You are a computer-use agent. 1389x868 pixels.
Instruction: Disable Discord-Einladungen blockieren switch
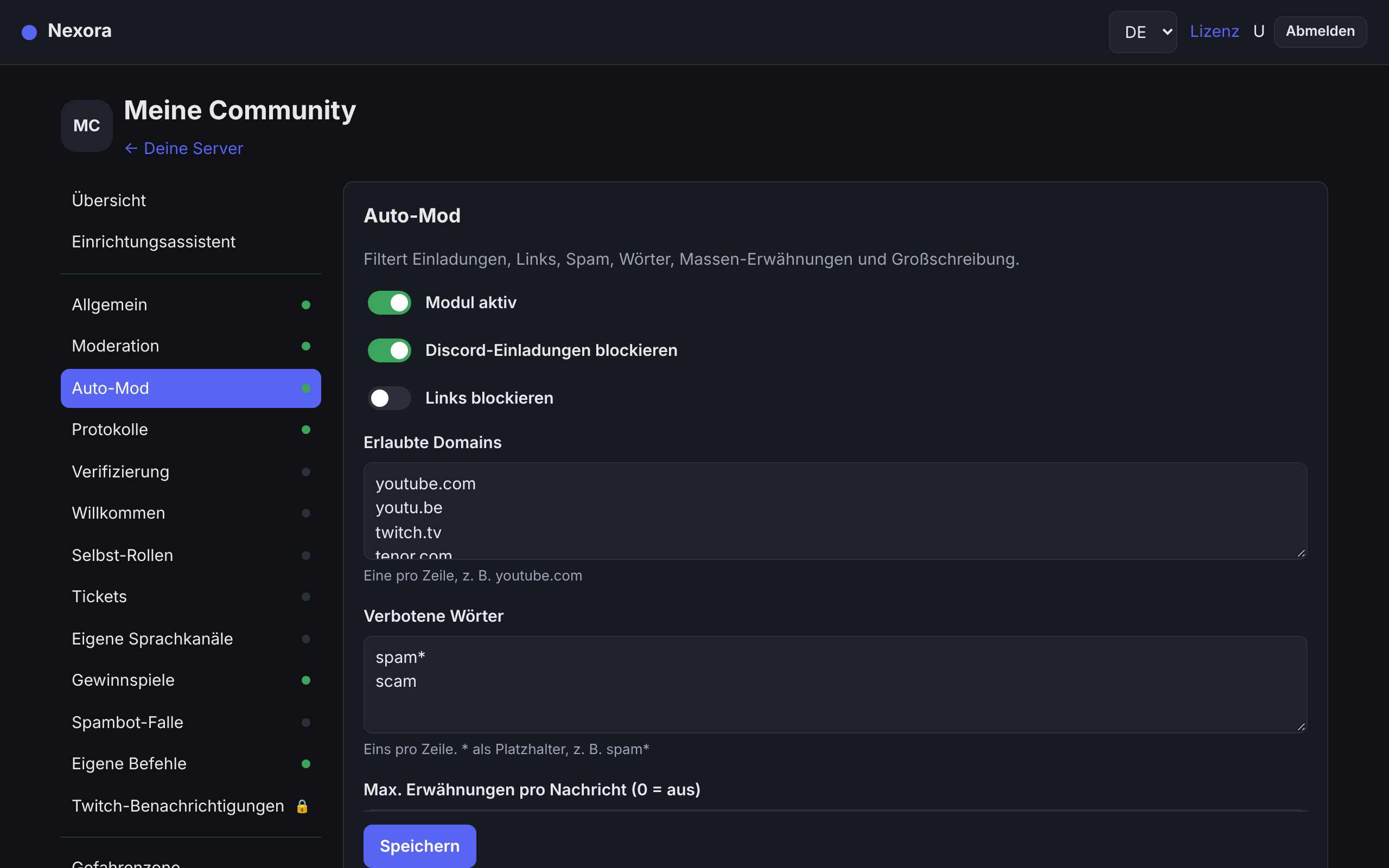click(389, 350)
